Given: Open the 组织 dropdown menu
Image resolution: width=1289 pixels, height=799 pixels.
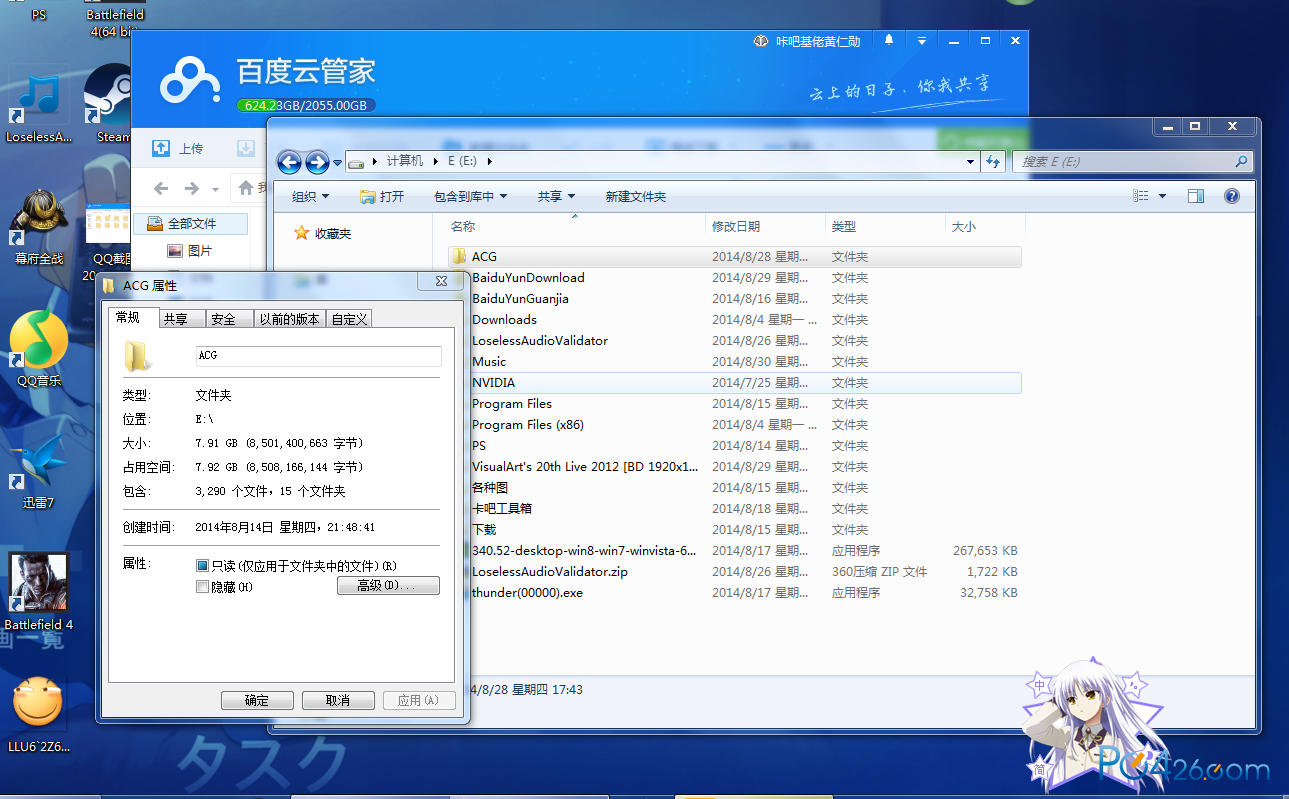Looking at the screenshot, I should coord(310,196).
